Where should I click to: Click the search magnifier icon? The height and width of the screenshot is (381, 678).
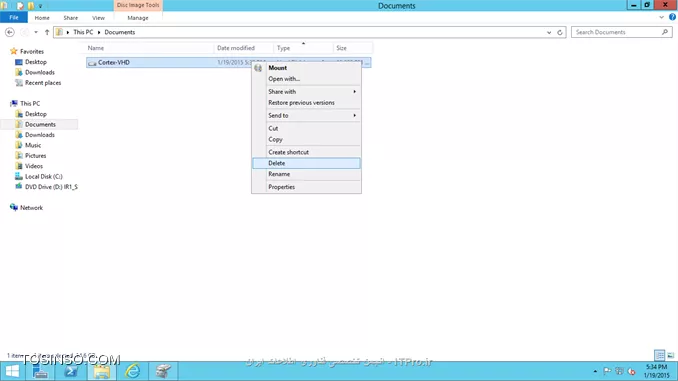665,32
